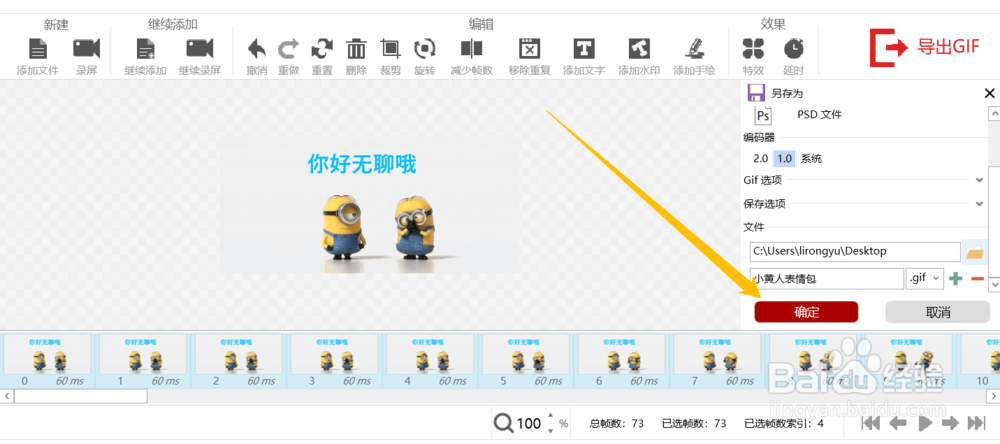The height and width of the screenshot is (444, 1000).
Task: Click the 你好无聊哦 text in preview
Action: click(x=362, y=165)
